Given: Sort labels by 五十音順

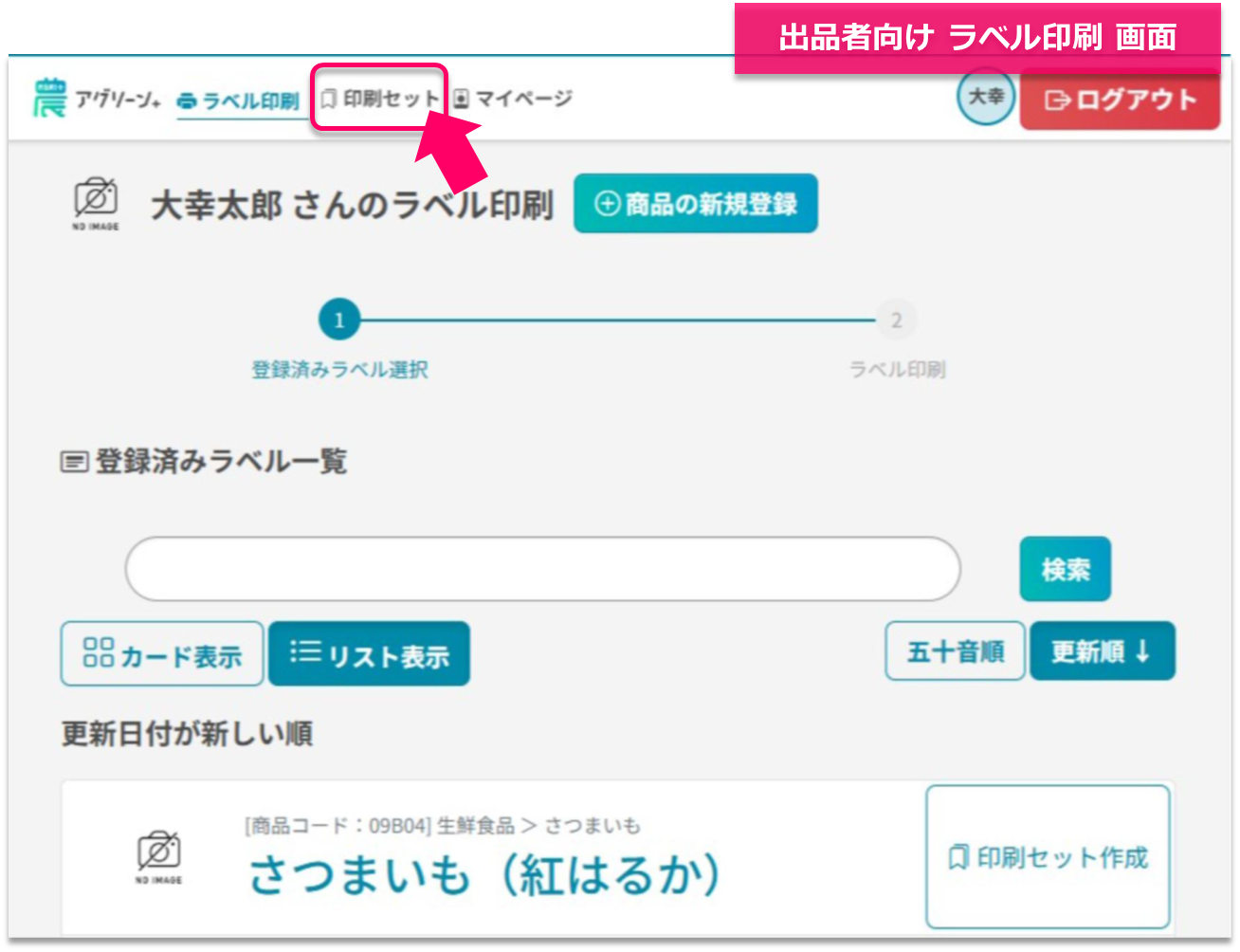Looking at the screenshot, I should pos(955,651).
